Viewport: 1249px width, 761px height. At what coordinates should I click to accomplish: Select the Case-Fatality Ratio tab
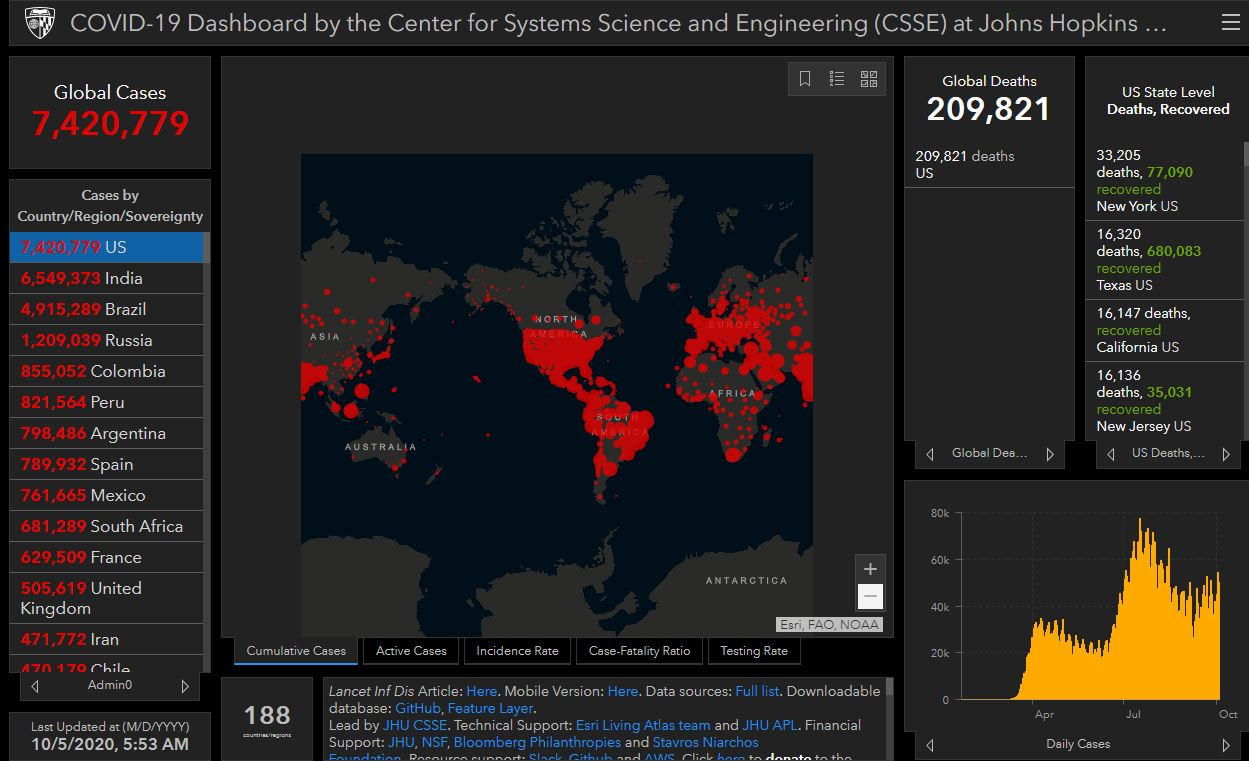tap(639, 651)
